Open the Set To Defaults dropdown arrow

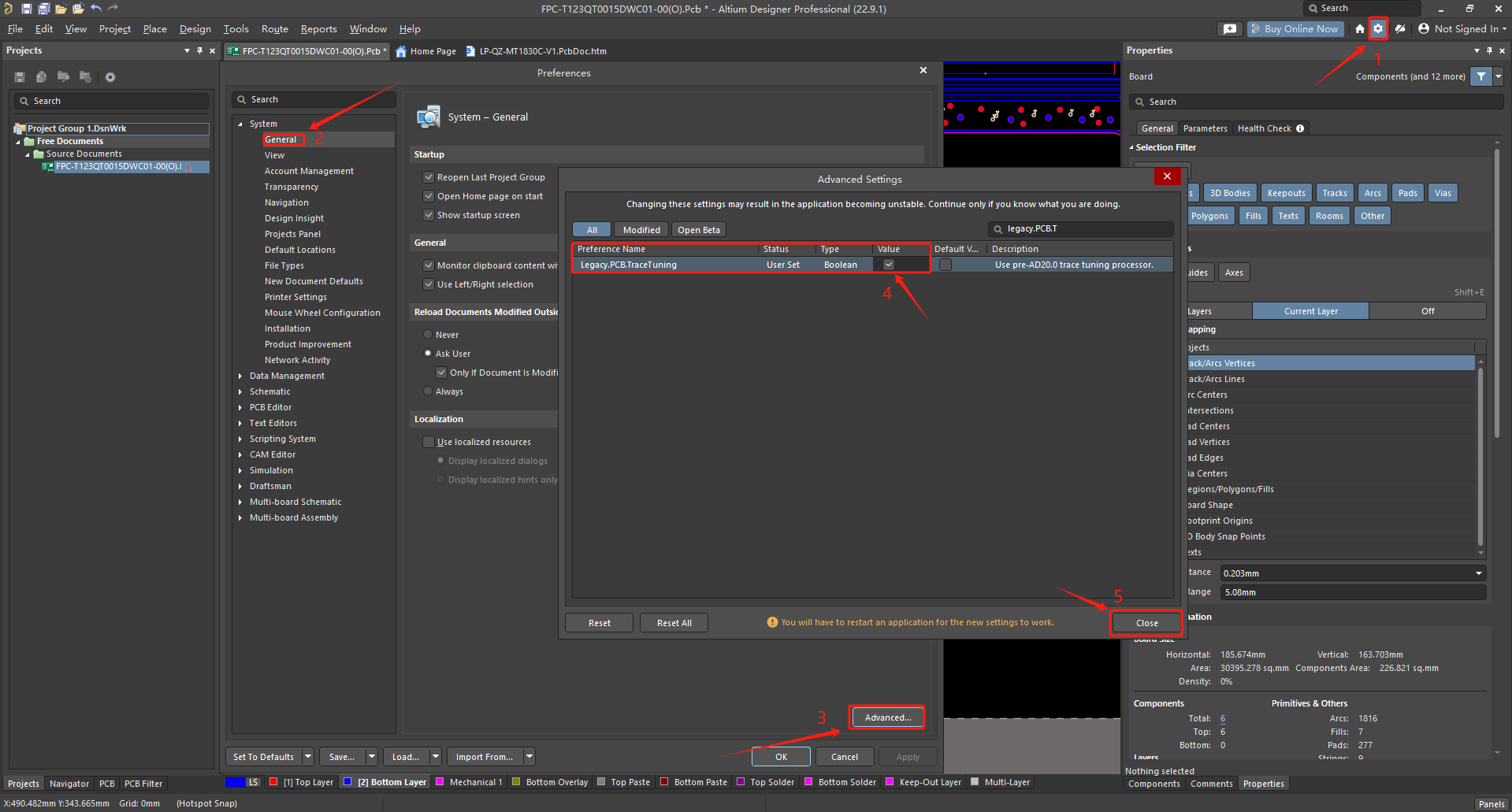pyautogui.click(x=308, y=757)
